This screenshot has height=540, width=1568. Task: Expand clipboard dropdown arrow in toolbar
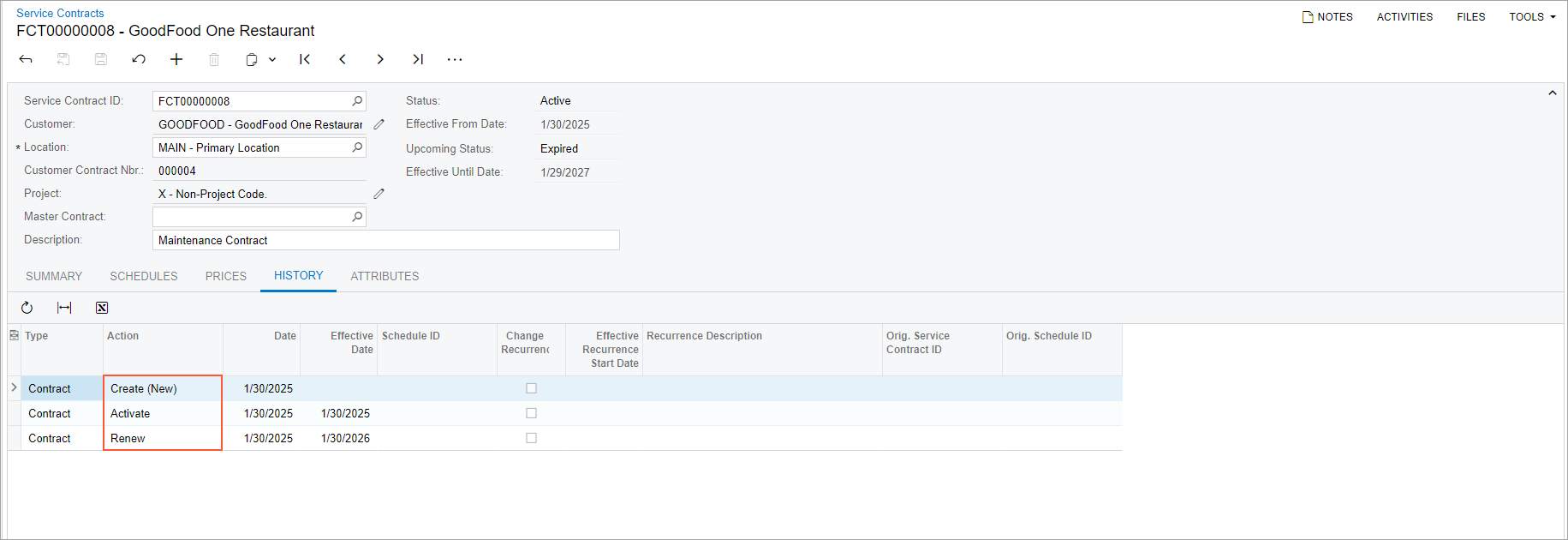(x=272, y=59)
